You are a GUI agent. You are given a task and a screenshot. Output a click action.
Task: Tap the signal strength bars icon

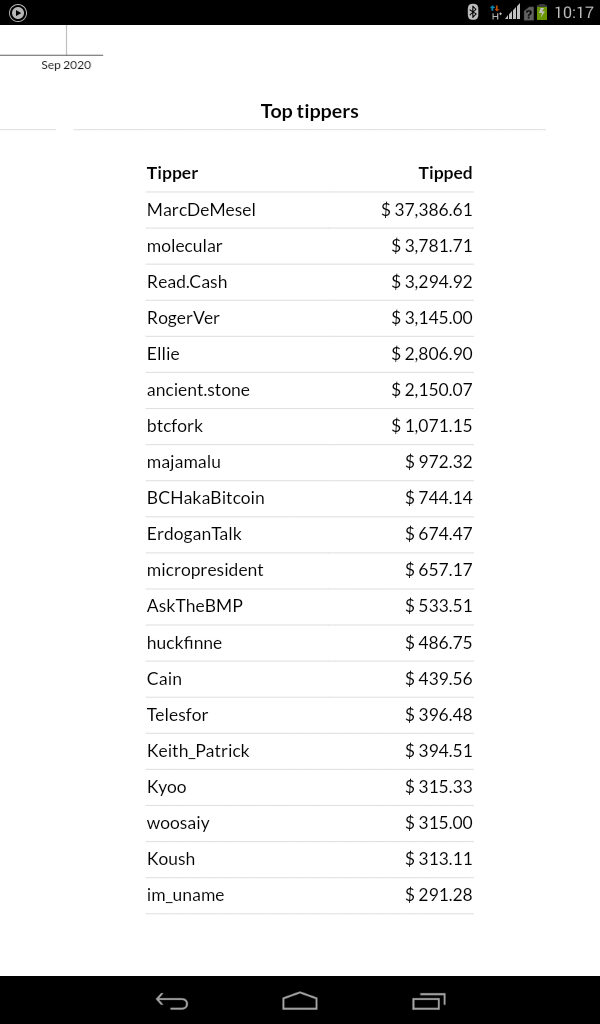tap(513, 12)
